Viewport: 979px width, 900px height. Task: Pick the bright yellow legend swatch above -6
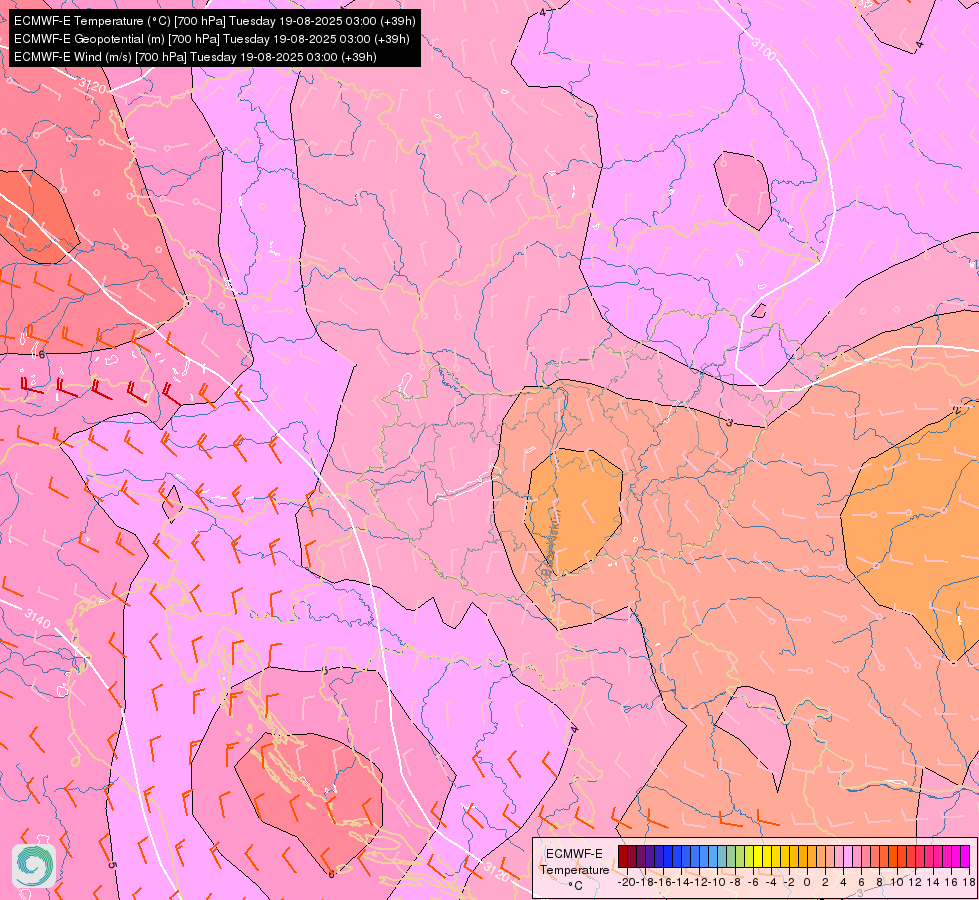pos(757,856)
